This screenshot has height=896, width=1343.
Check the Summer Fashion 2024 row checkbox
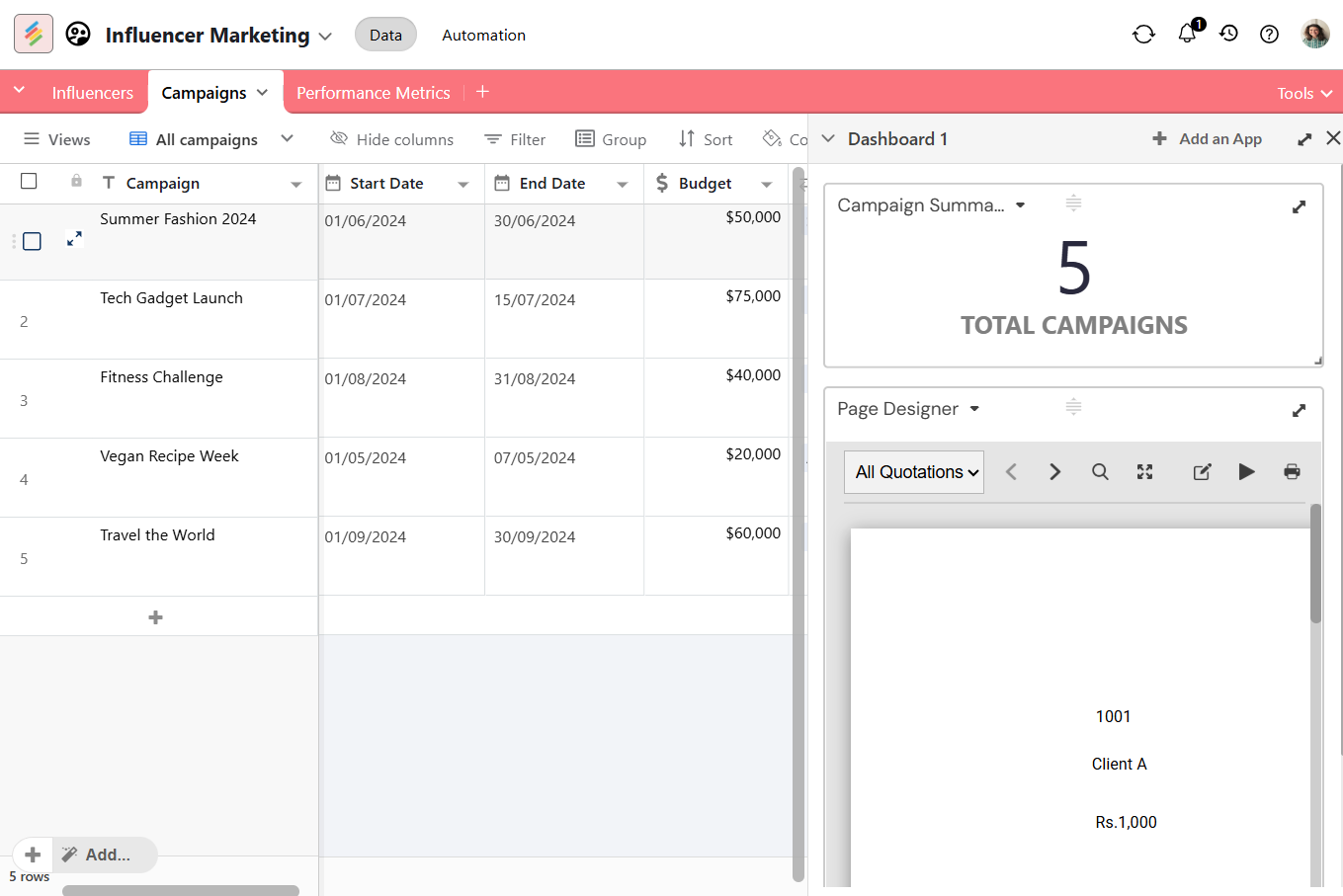coord(32,241)
